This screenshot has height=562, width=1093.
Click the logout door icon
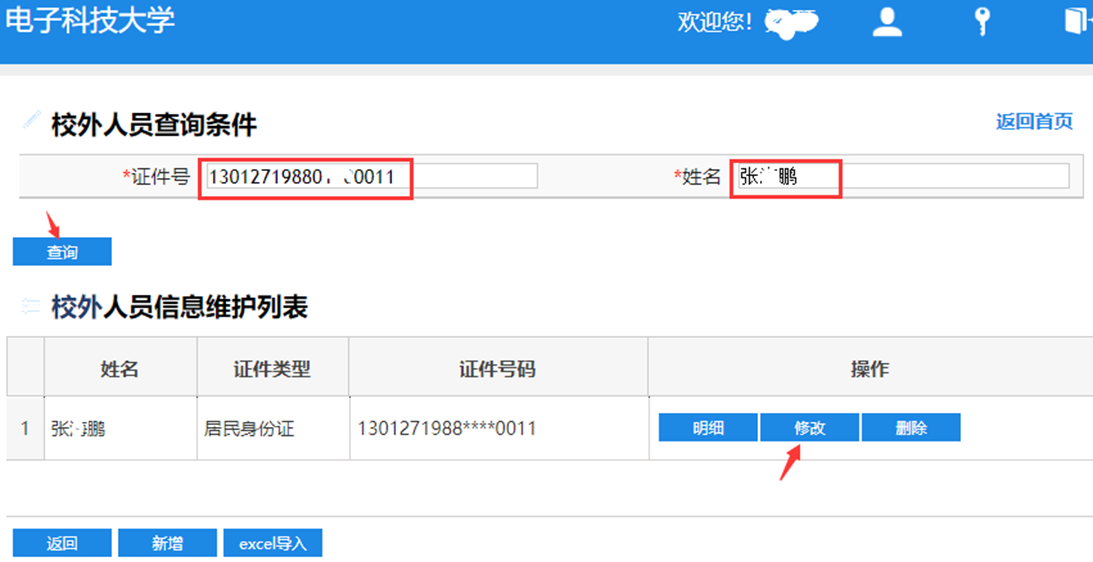tap(1075, 22)
